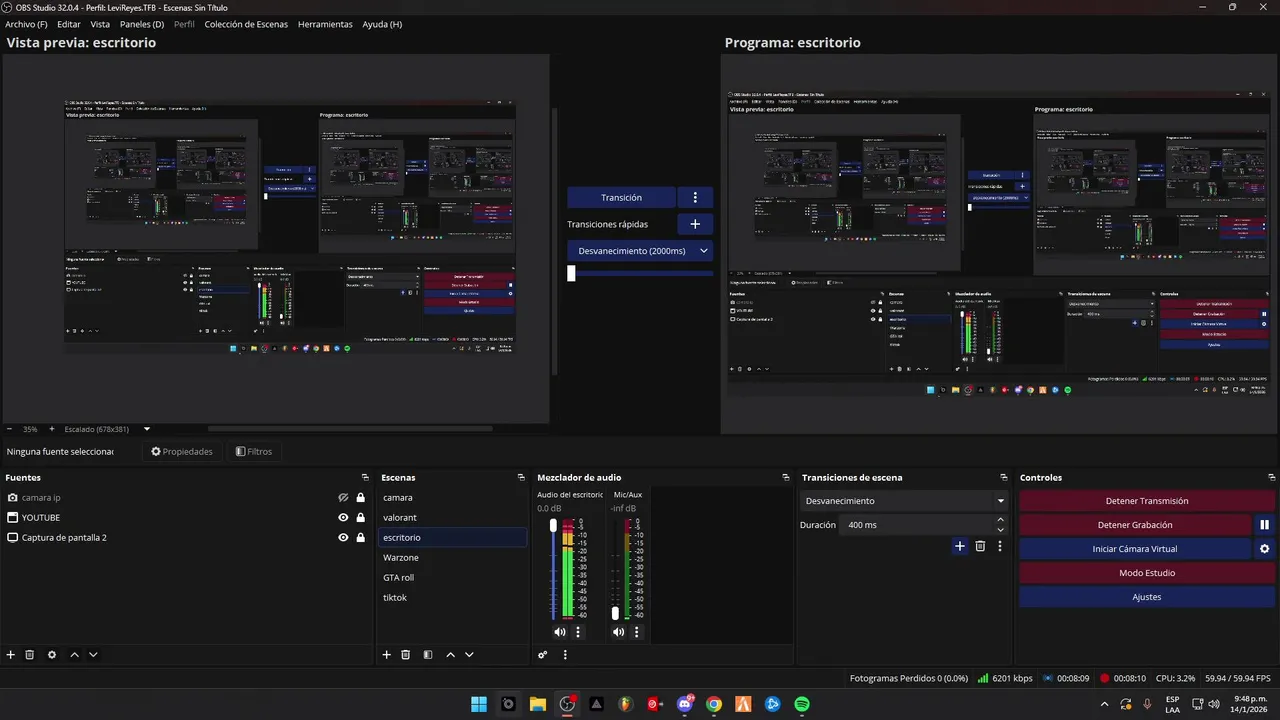
Task: Click the Mic/Aux volume fader handle
Action: (615, 613)
